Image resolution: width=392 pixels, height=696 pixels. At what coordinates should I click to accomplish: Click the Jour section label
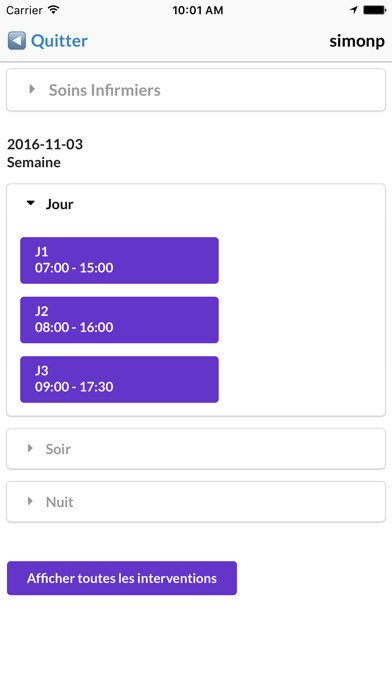coord(59,204)
